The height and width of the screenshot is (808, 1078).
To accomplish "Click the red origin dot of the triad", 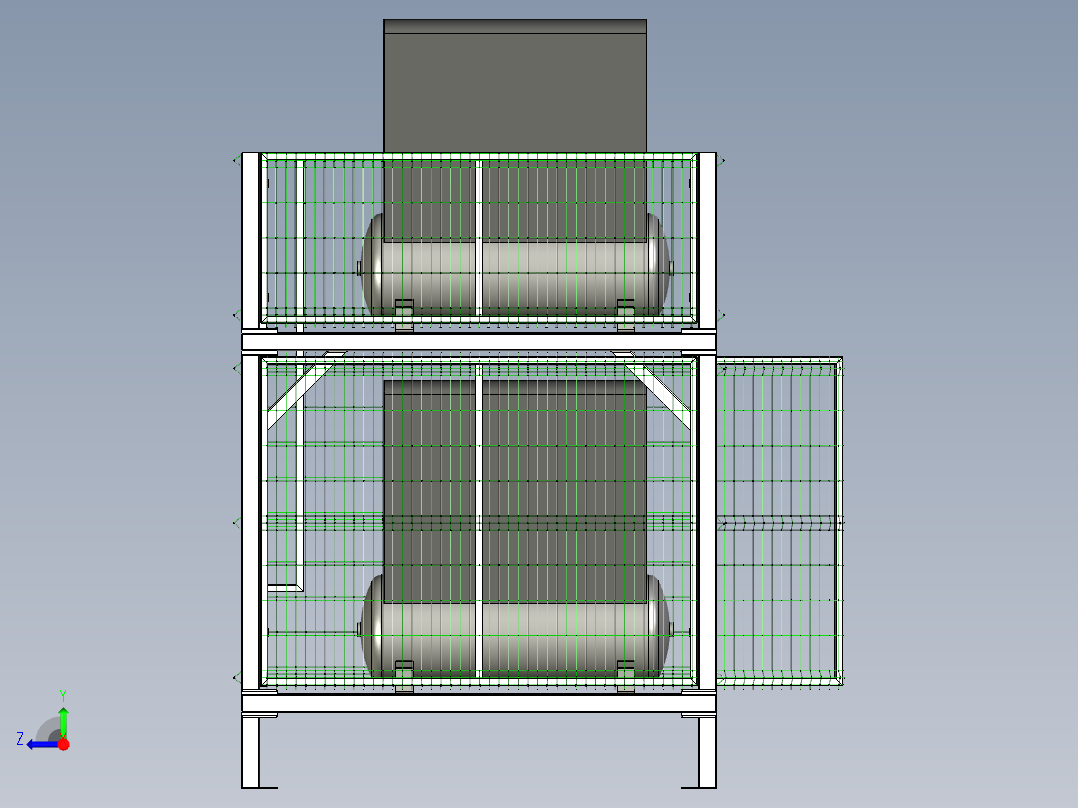I will [63, 744].
